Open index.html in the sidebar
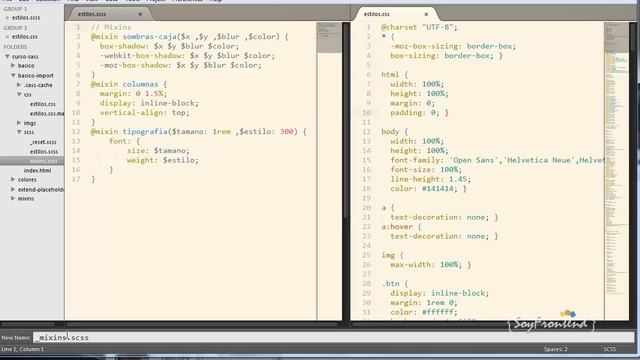Screen dimensions: 640x360 pyautogui.click(x=37, y=171)
